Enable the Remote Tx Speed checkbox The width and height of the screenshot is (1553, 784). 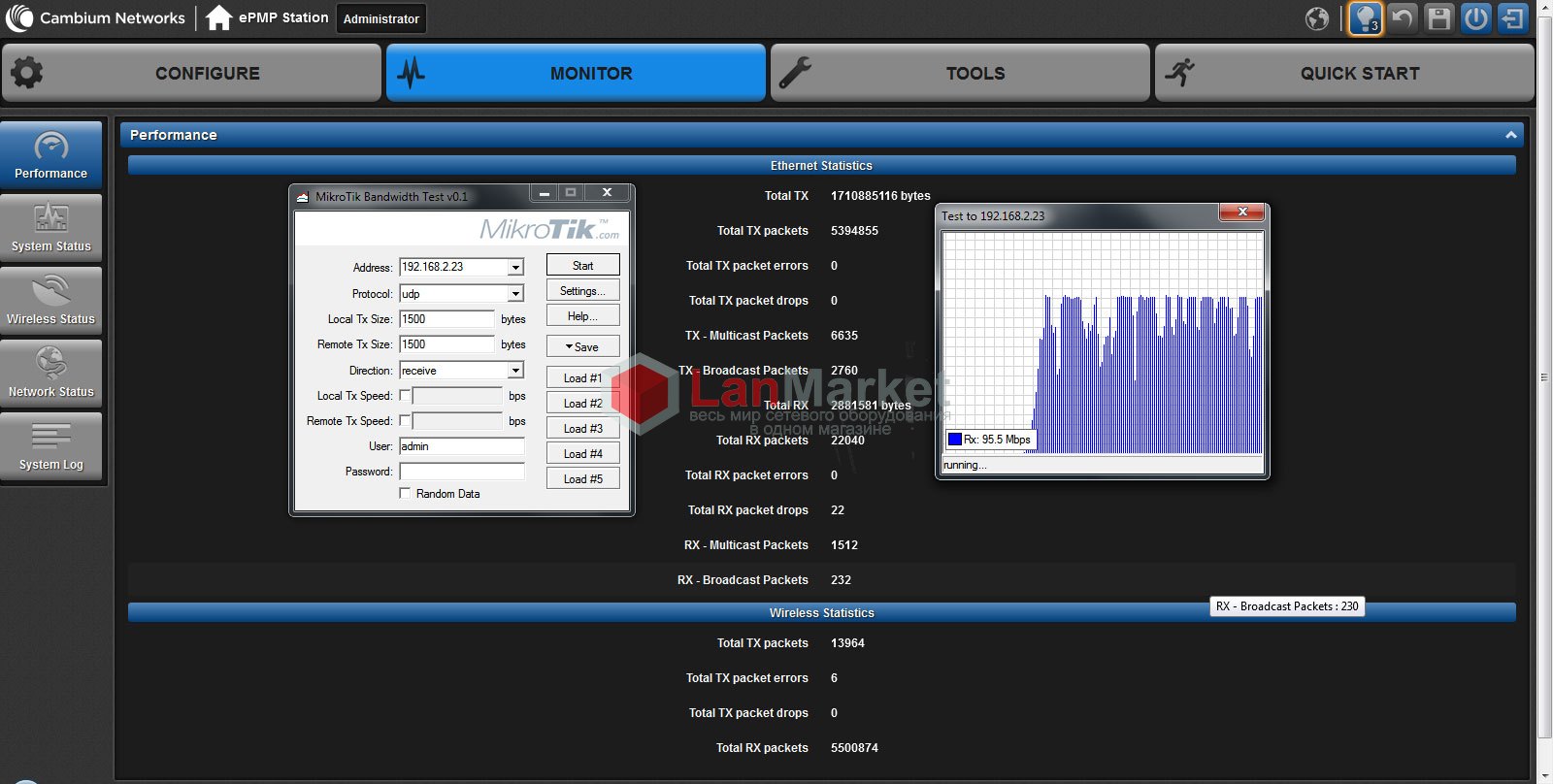[405, 421]
